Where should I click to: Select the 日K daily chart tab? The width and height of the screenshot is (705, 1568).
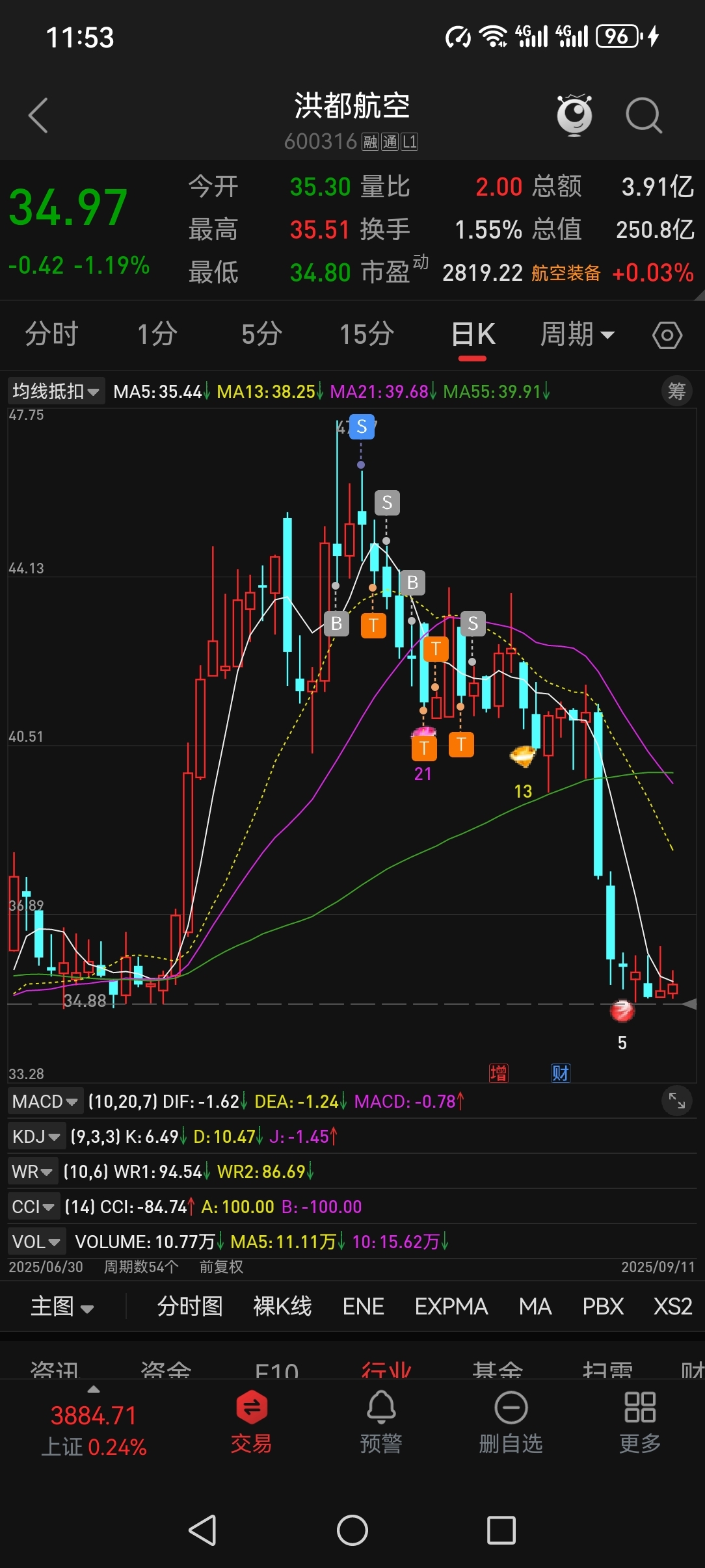point(473,334)
